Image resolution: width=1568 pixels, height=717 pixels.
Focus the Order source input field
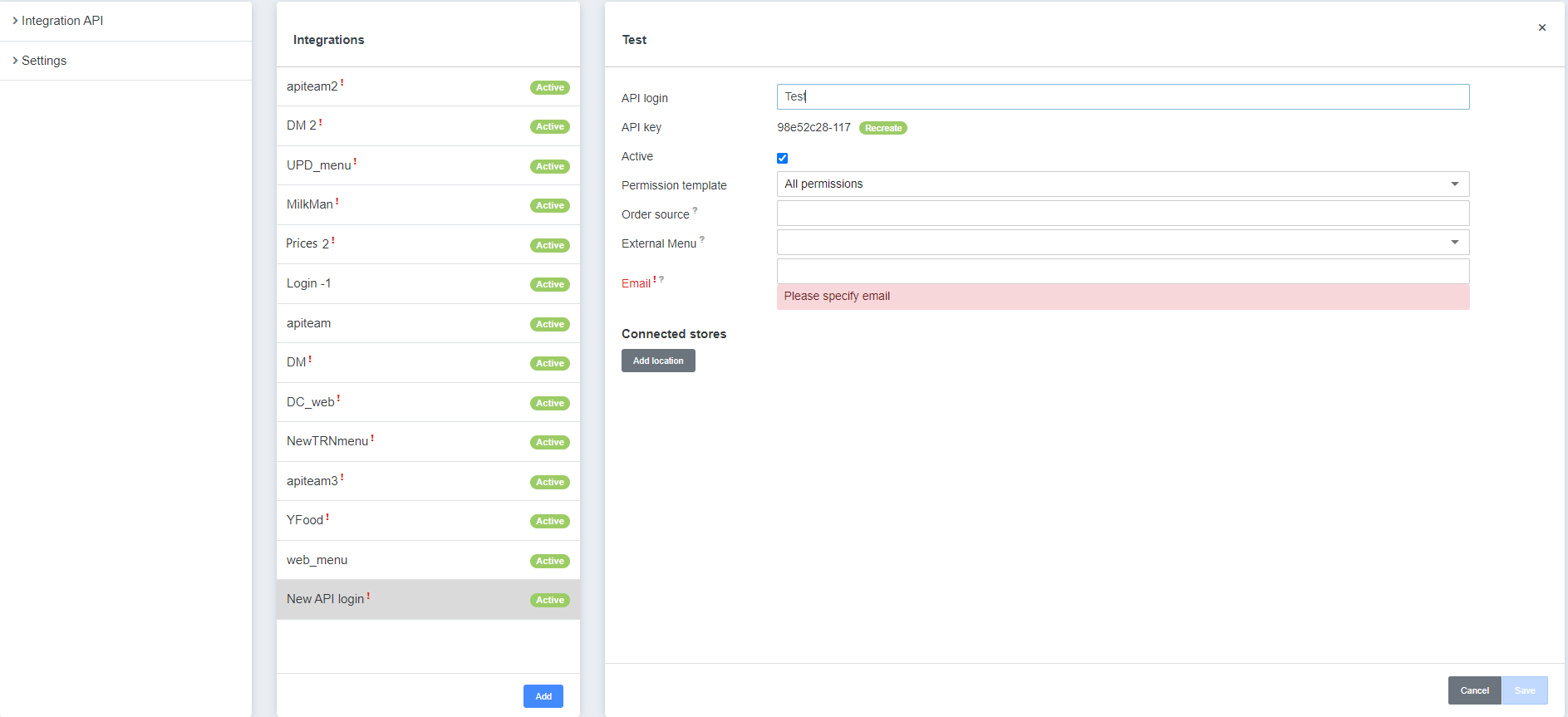pyautogui.click(x=1122, y=214)
